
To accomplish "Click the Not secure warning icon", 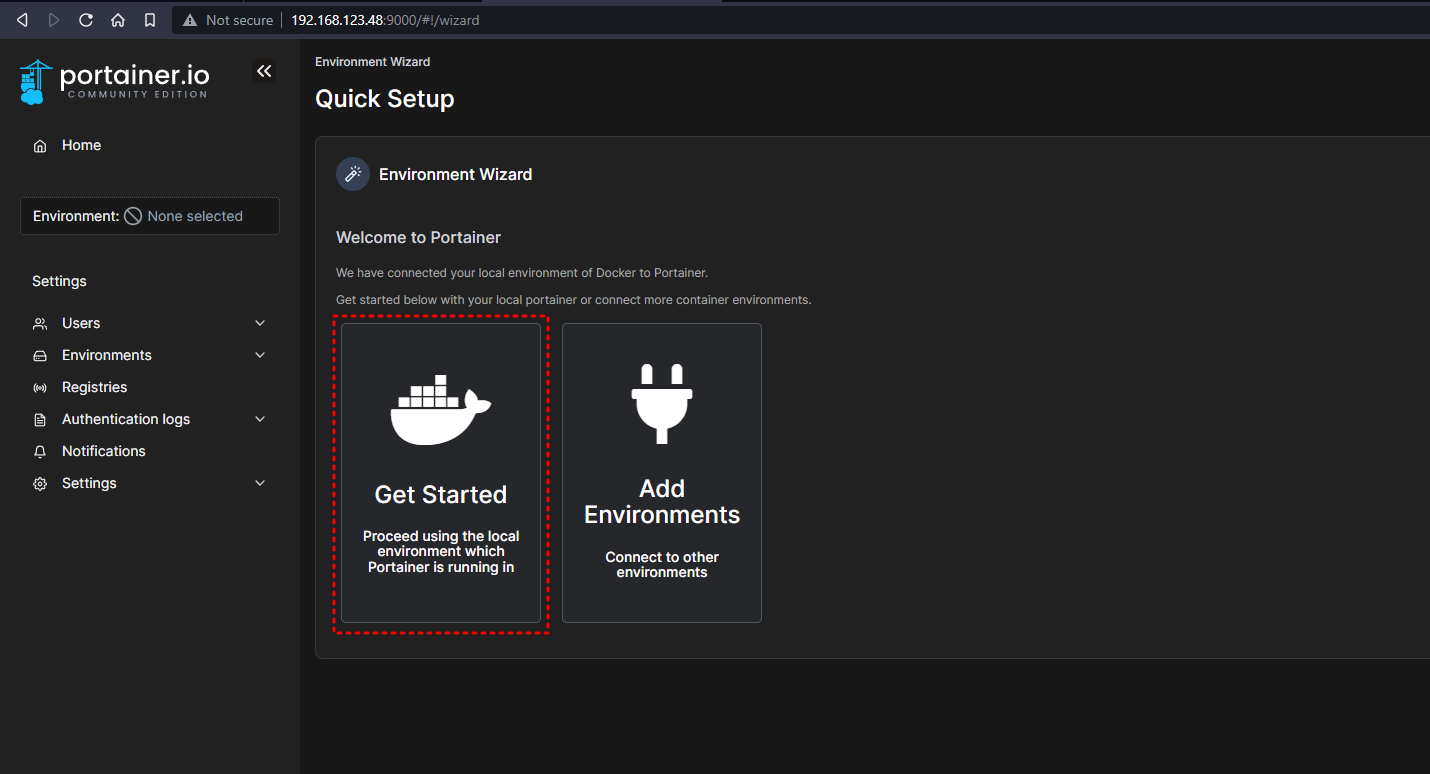I will pos(190,20).
